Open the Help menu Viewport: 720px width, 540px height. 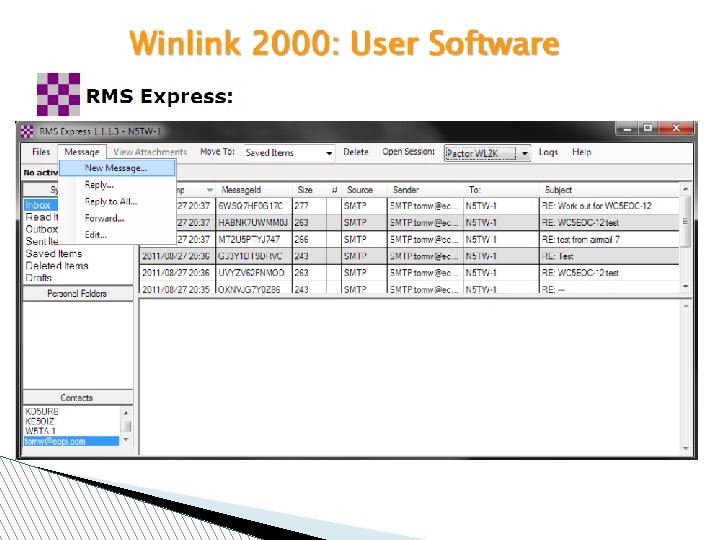pos(581,152)
